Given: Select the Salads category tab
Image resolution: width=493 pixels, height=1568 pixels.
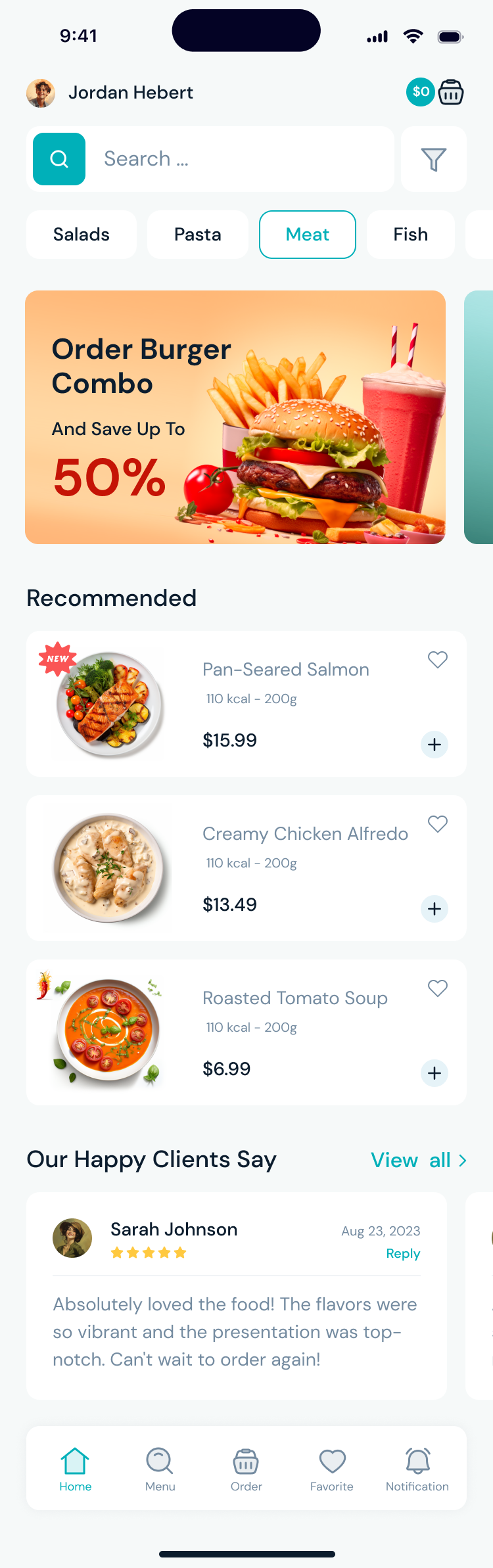Looking at the screenshot, I should 81,234.
